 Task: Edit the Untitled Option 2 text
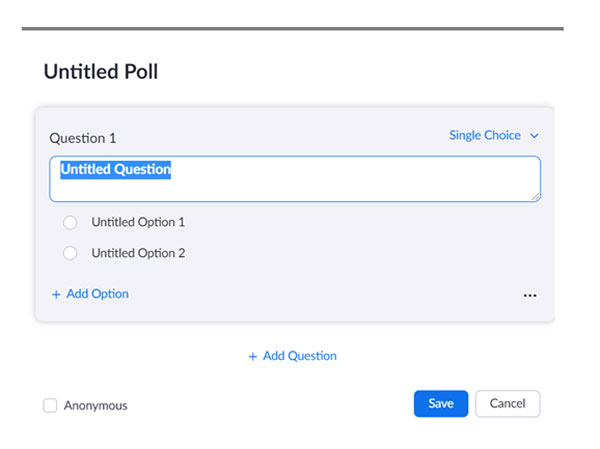coord(138,254)
